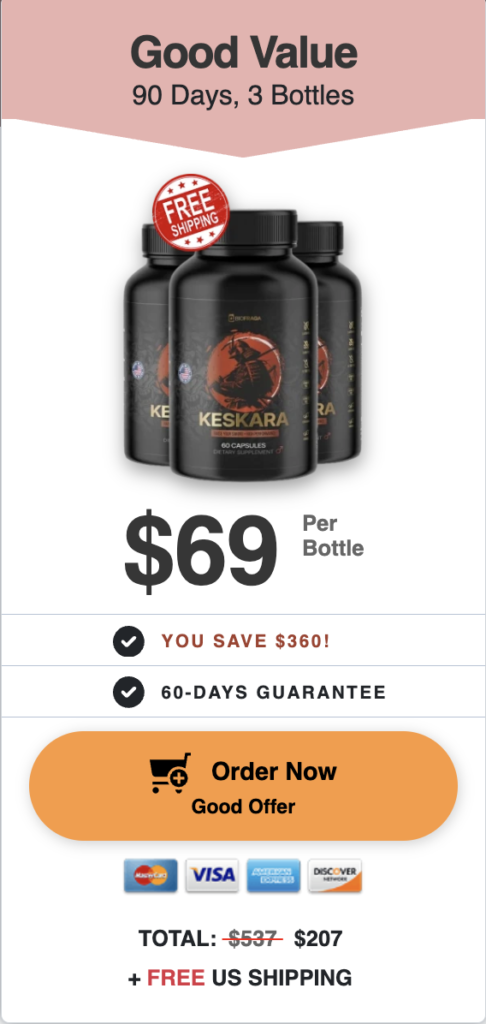
Task: Click the crossed-out $537 total price
Action: 251,939
